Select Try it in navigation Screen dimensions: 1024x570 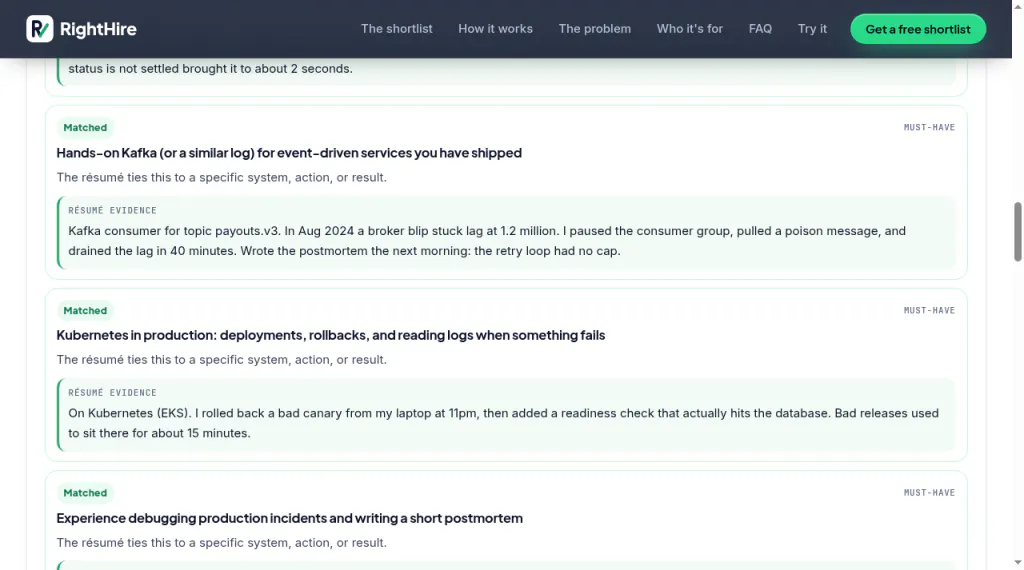click(x=812, y=29)
